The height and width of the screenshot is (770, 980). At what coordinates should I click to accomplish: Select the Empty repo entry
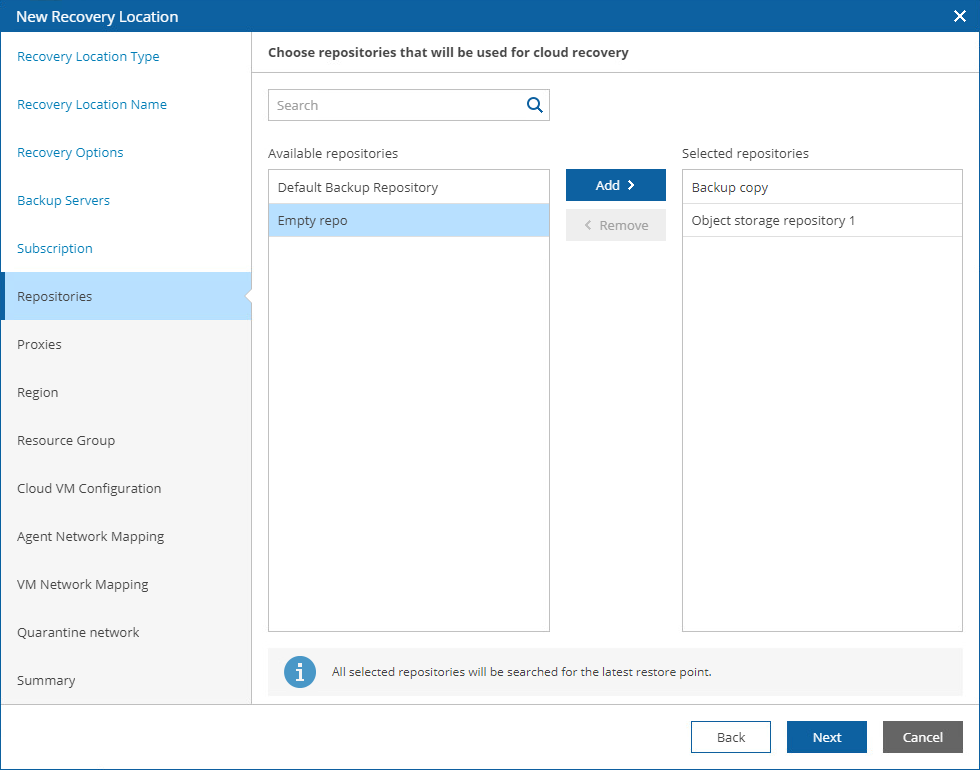coord(408,220)
